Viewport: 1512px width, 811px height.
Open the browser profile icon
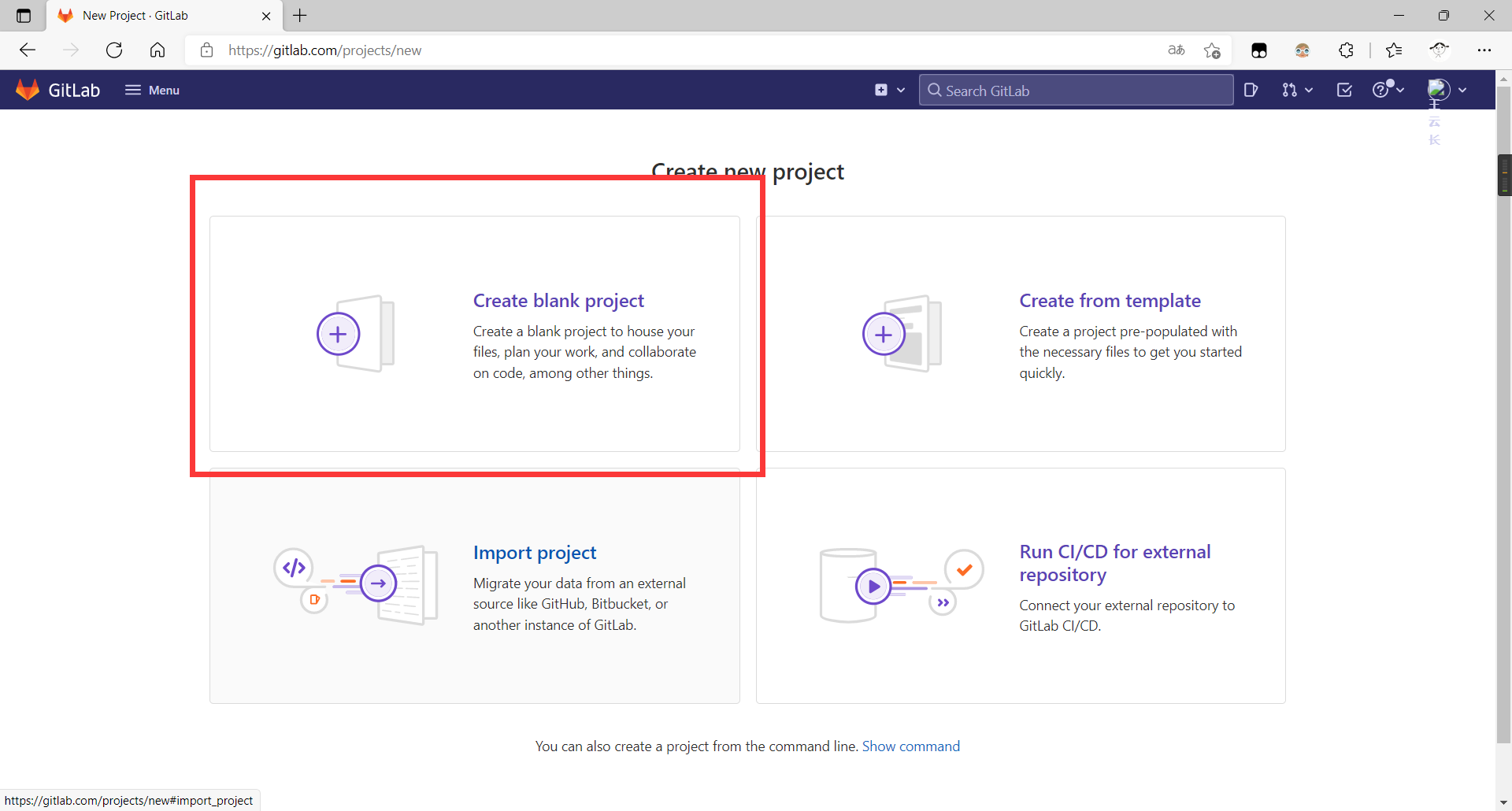click(1440, 50)
